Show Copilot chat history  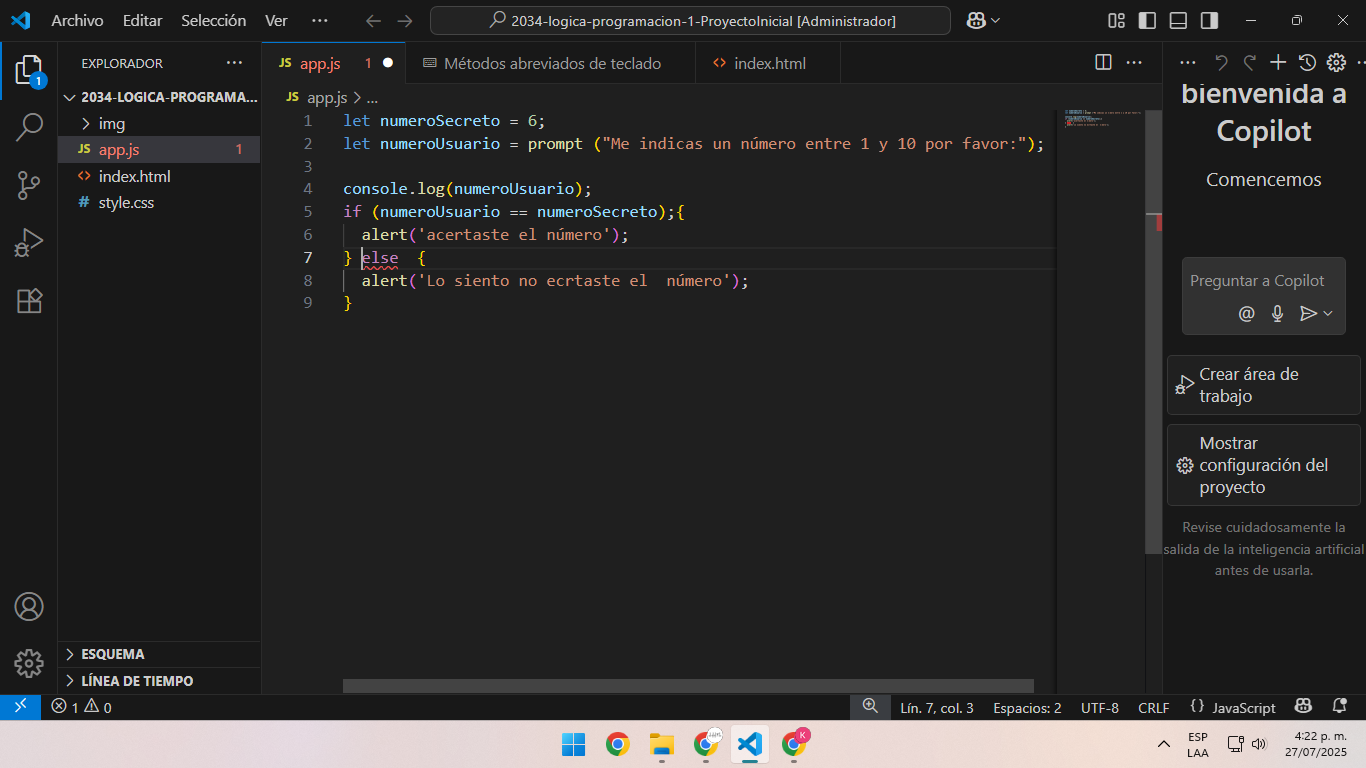tap(1307, 62)
